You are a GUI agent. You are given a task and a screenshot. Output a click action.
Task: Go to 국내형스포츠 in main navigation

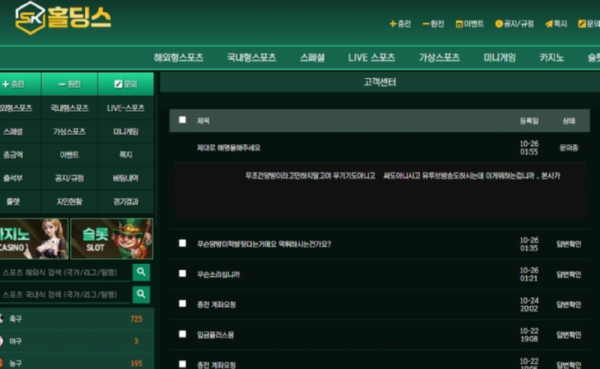[251, 58]
